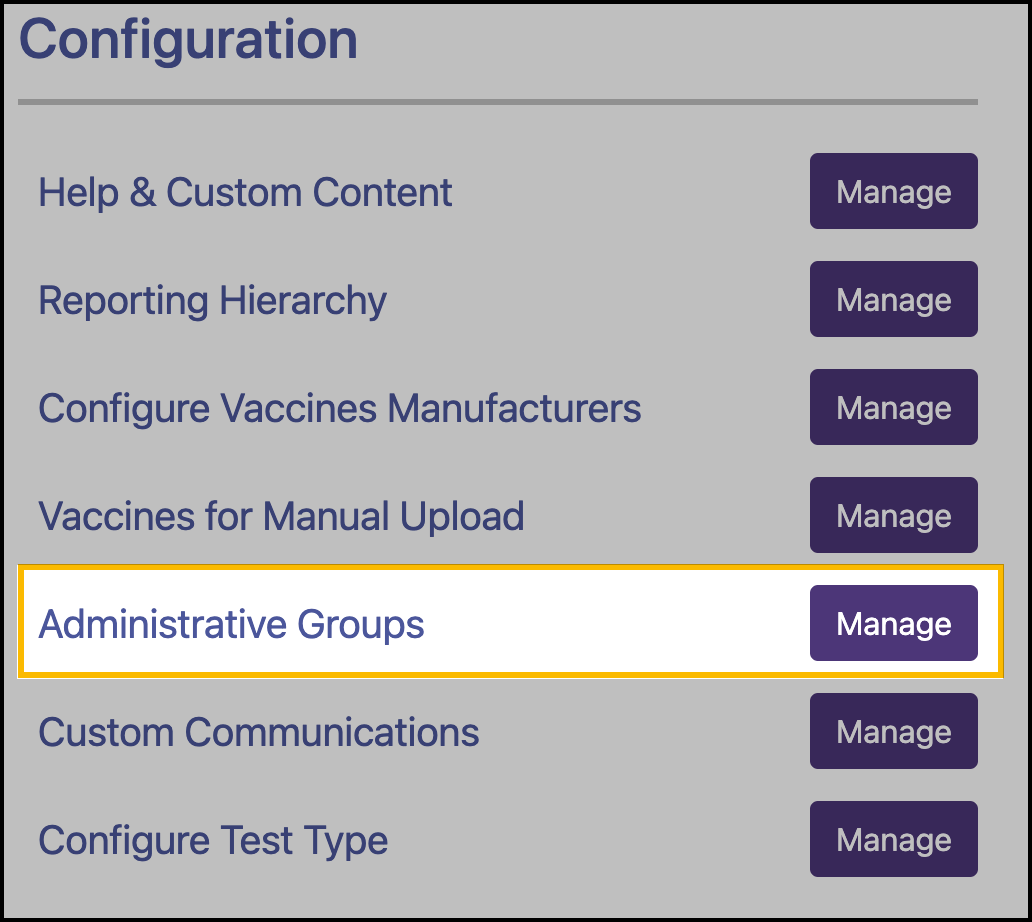The width and height of the screenshot is (1032, 922).
Task: Click Manage next to Vaccines for Manual Upload
Action: (893, 515)
